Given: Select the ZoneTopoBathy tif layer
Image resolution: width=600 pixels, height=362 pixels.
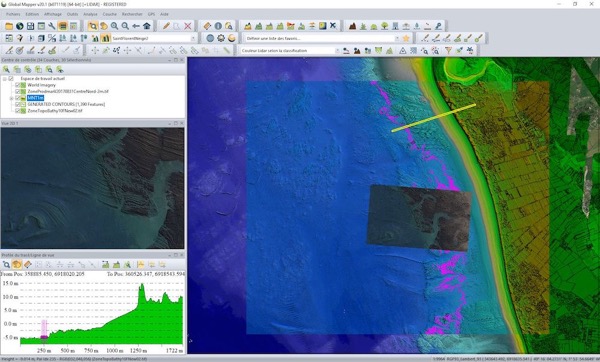Looking at the screenshot, I should coord(55,111).
